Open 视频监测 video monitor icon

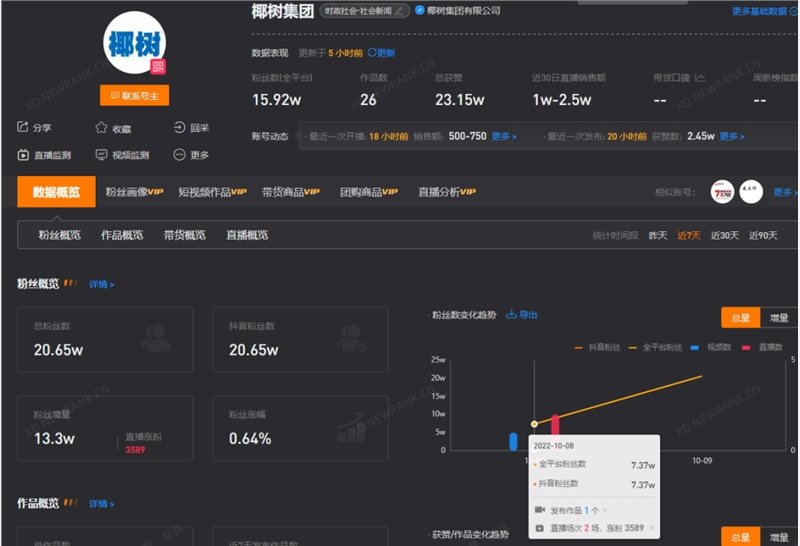click(x=101, y=155)
